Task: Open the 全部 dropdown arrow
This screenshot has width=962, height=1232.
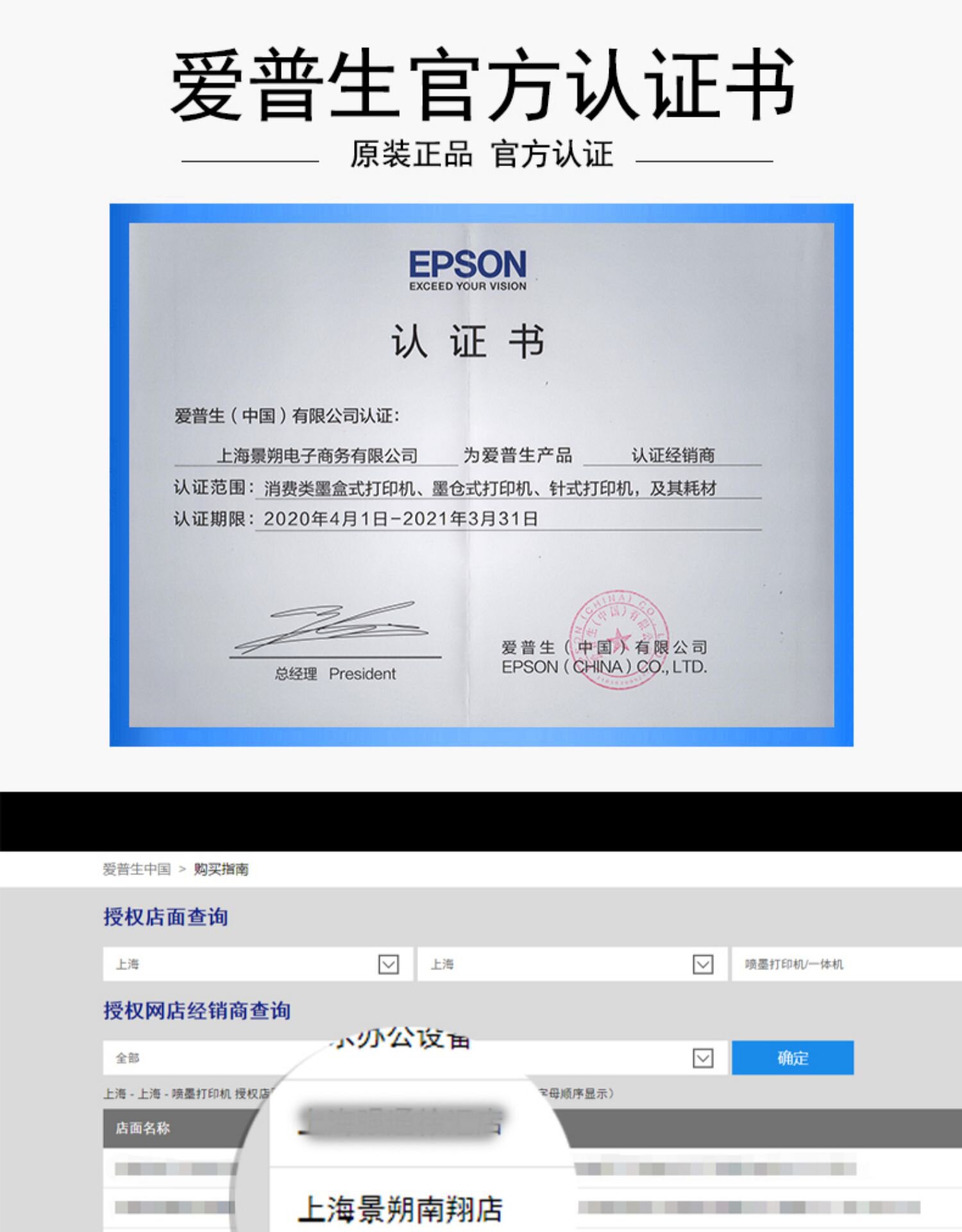Action: [x=703, y=1057]
